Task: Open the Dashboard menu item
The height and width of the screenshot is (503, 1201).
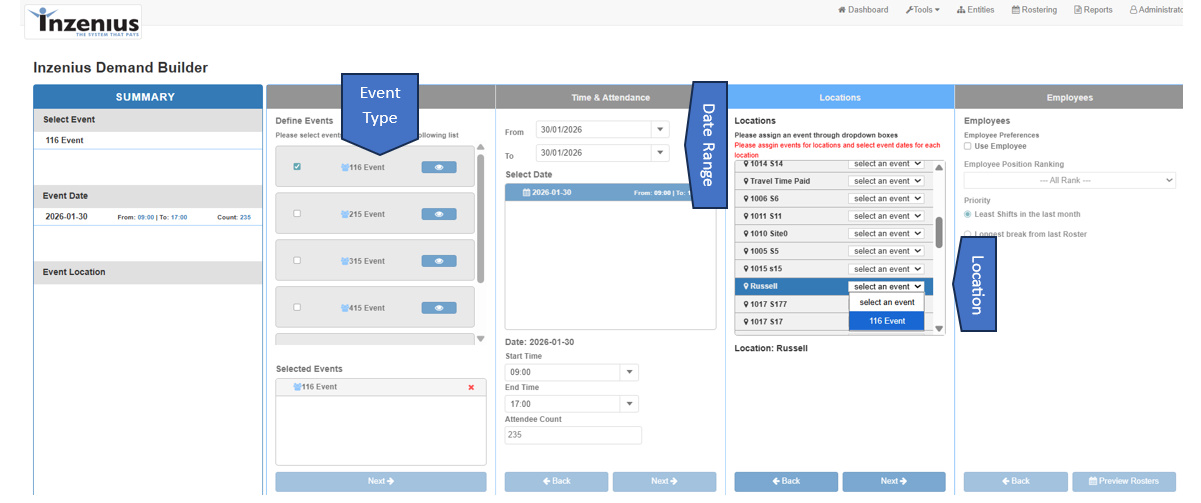Action: coord(863,10)
